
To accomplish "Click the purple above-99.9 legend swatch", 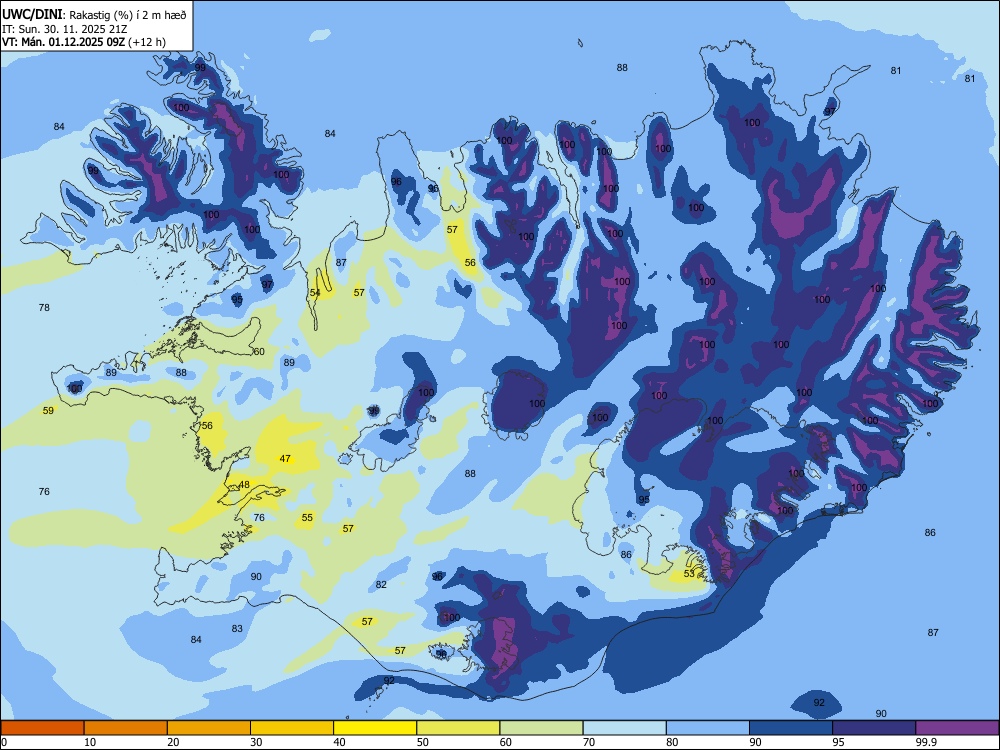I will [x=957, y=728].
